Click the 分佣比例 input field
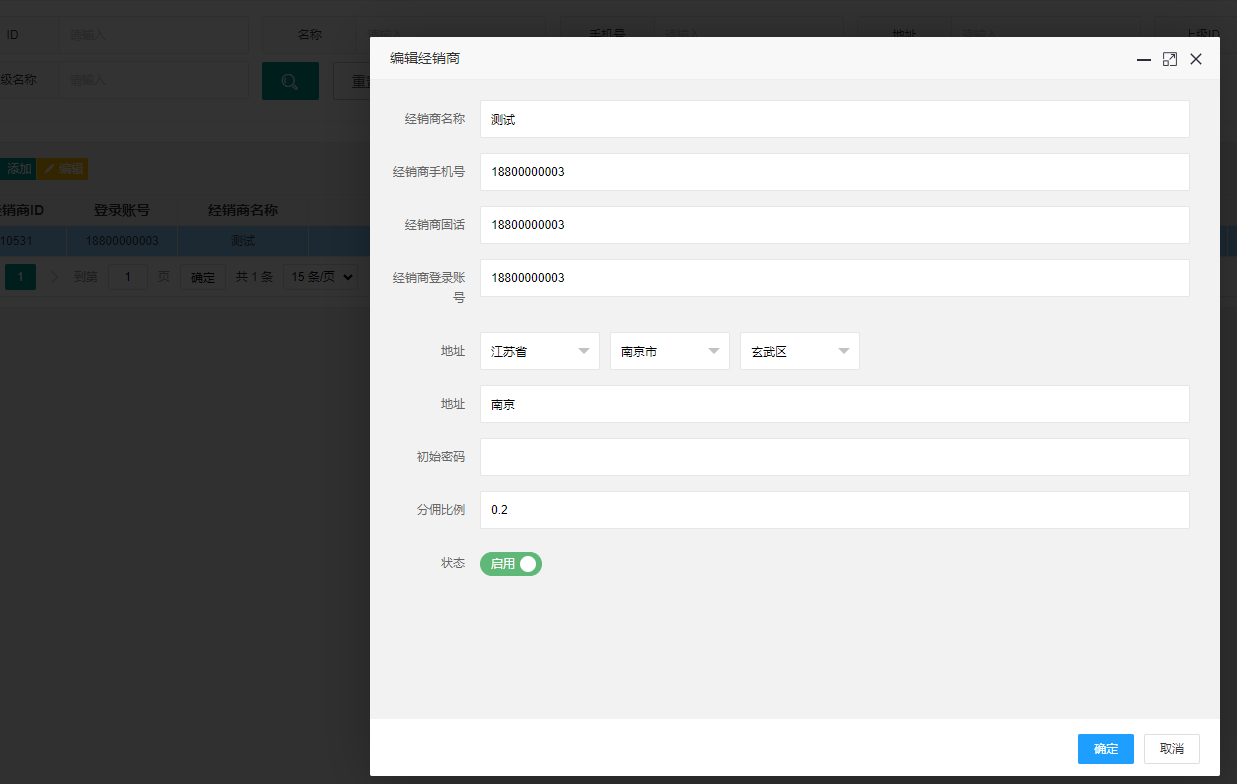This screenshot has height=784, width=1237. tap(835, 510)
